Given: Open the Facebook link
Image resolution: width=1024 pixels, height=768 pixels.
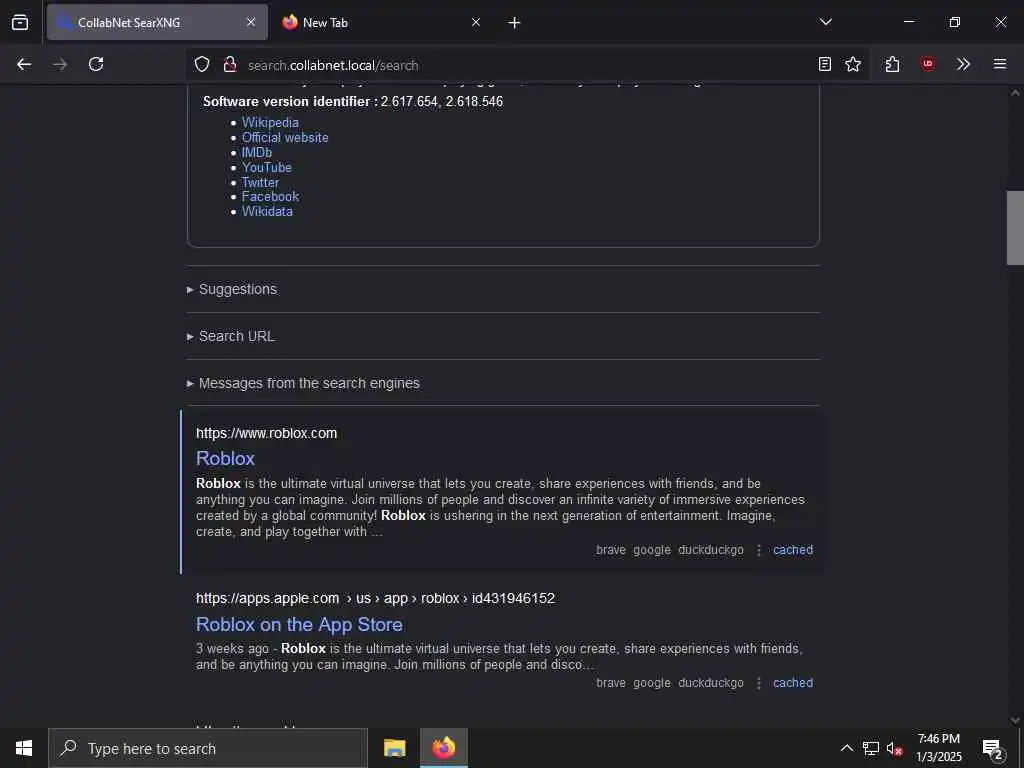Looking at the screenshot, I should click(270, 197).
